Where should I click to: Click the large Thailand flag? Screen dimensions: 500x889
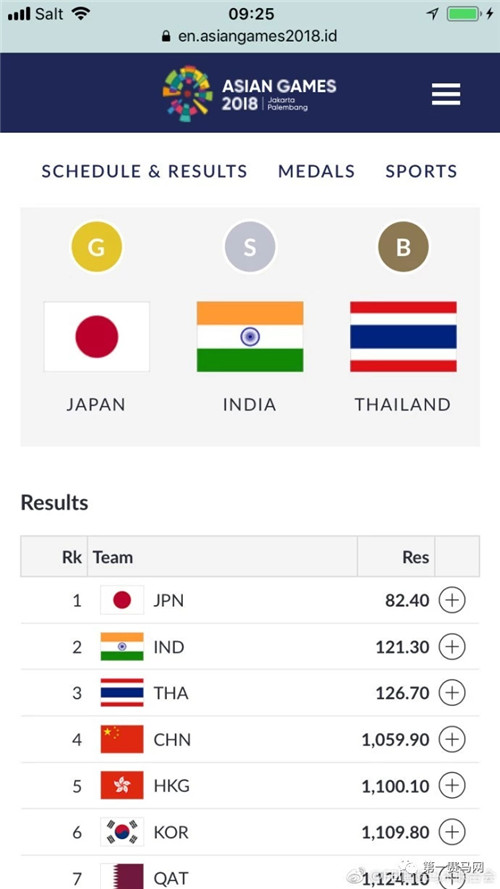[404, 337]
